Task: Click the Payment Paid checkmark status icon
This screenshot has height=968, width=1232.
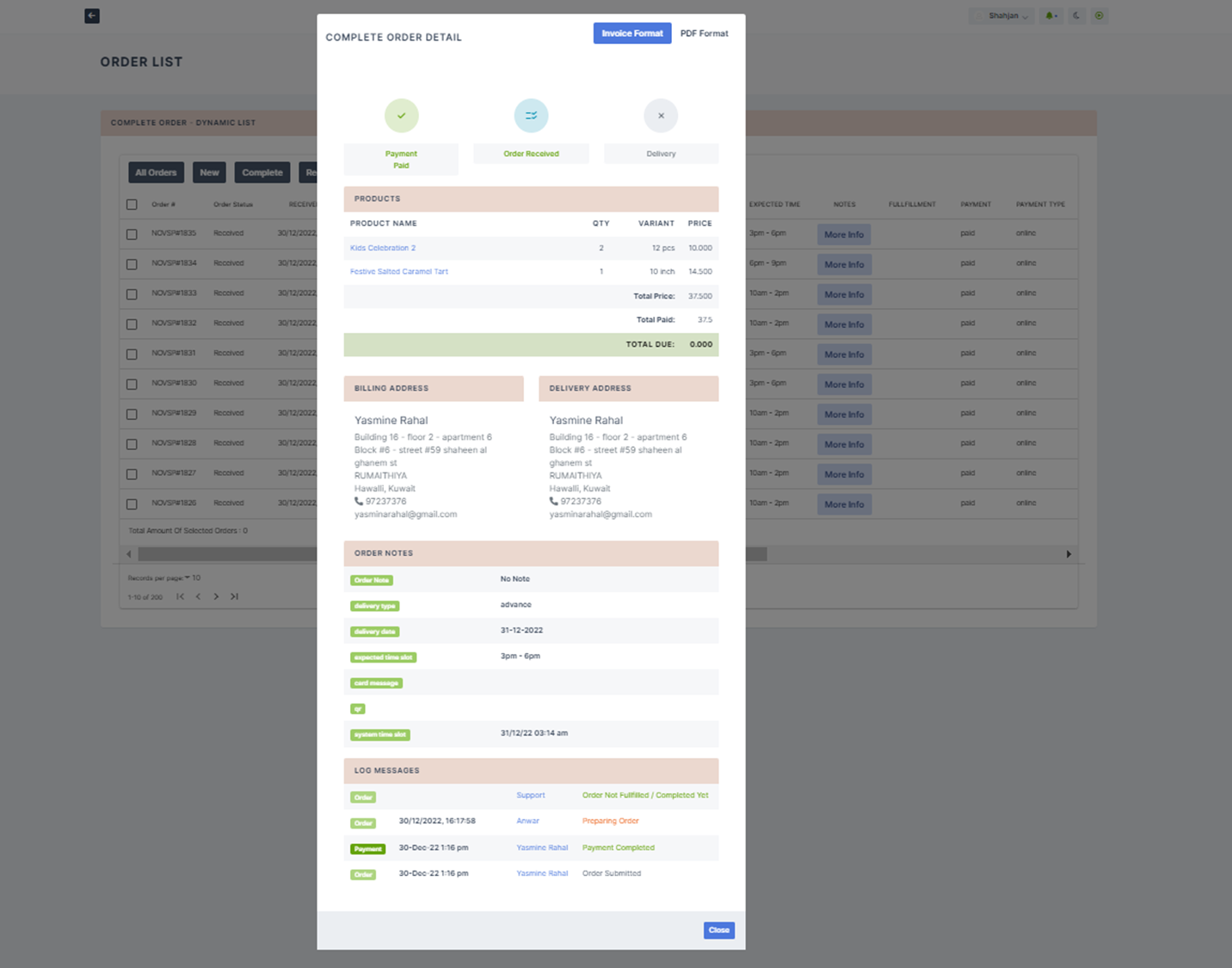Action: (x=401, y=115)
